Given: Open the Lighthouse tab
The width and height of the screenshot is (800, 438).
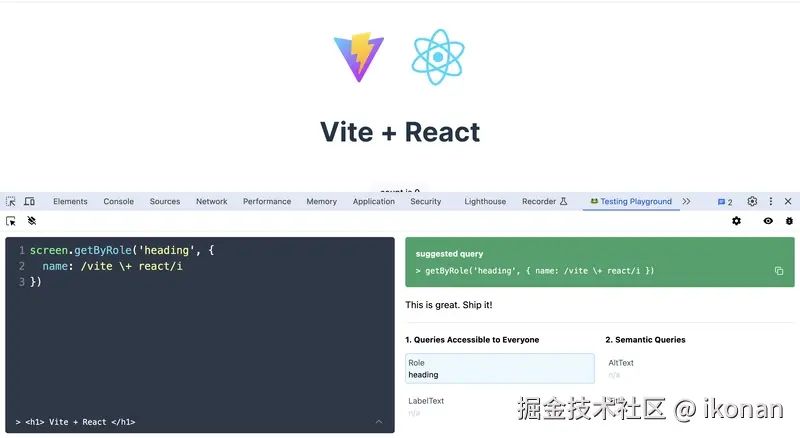Looking at the screenshot, I should 485,202.
